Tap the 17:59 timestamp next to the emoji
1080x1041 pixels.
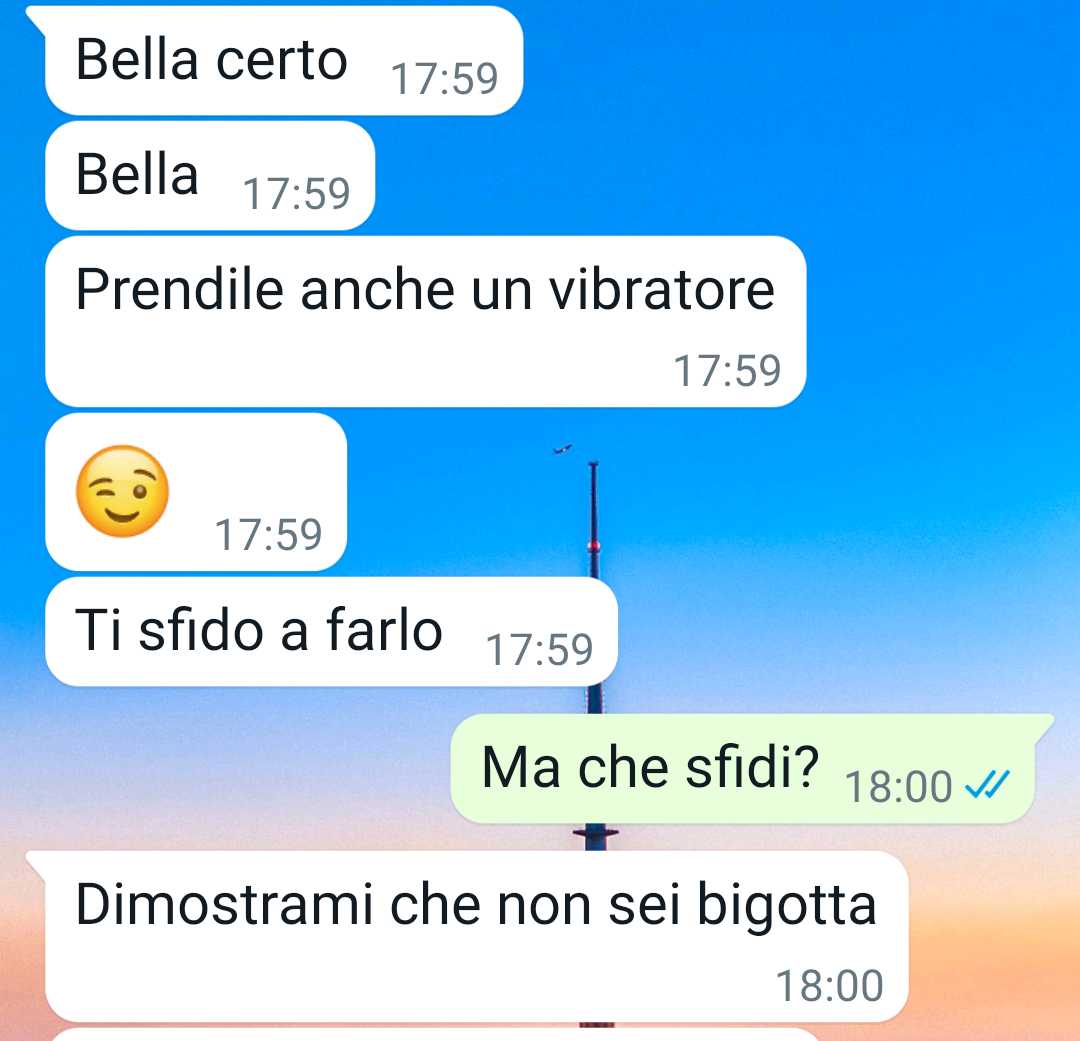[268, 534]
